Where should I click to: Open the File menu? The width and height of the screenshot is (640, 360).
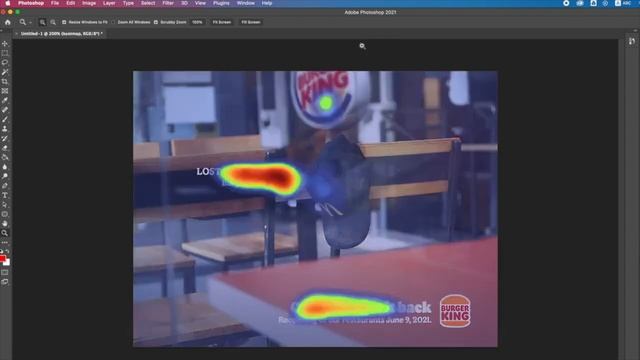[x=55, y=3]
